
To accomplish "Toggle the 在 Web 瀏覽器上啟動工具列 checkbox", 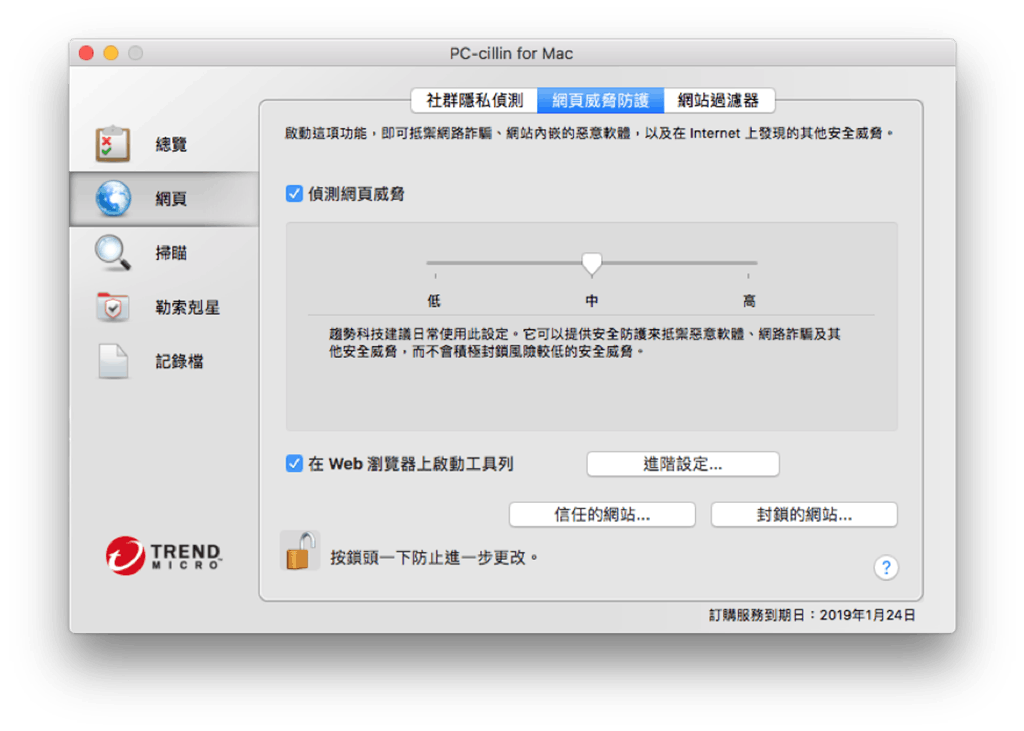I will (x=294, y=463).
